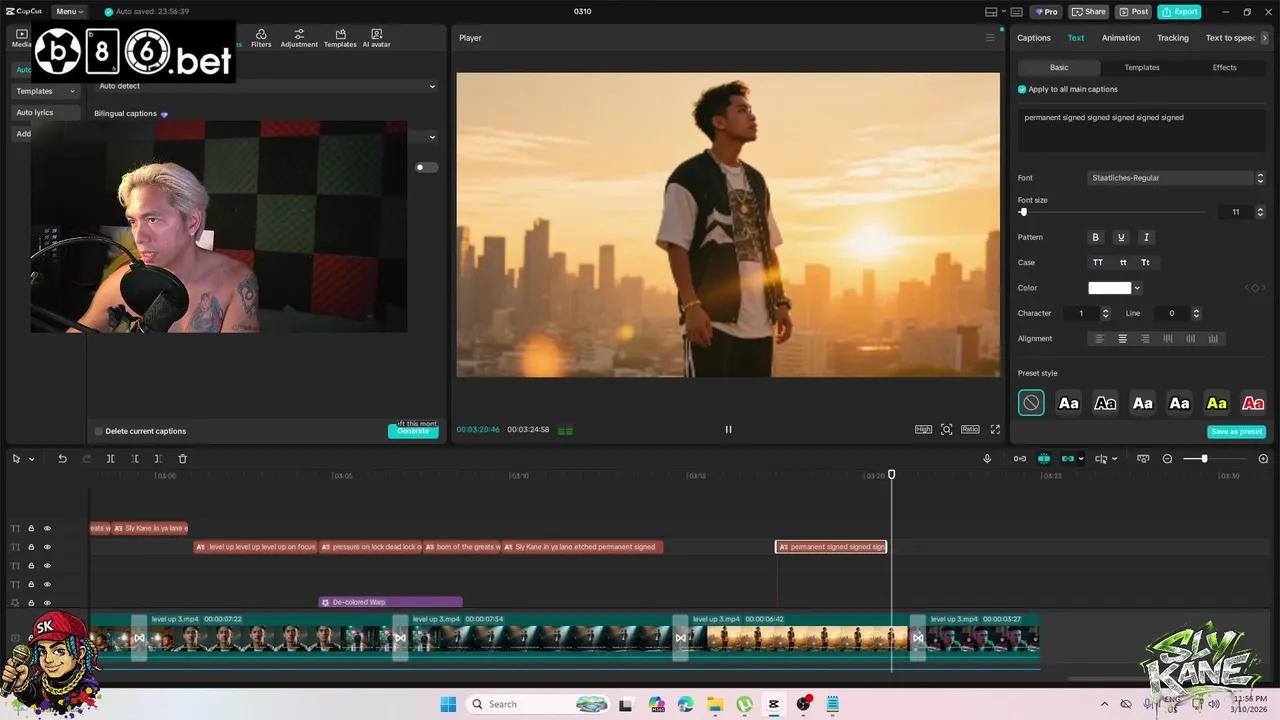Click the white text color swatch
This screenshot has height=720, width=1280.
tap(1109, 288)
